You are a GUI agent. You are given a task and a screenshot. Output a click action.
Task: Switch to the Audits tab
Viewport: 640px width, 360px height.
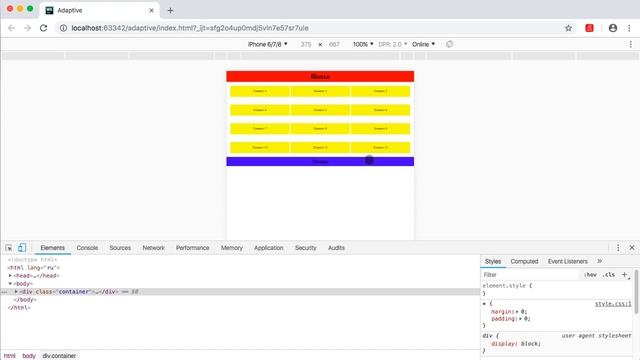336,248
